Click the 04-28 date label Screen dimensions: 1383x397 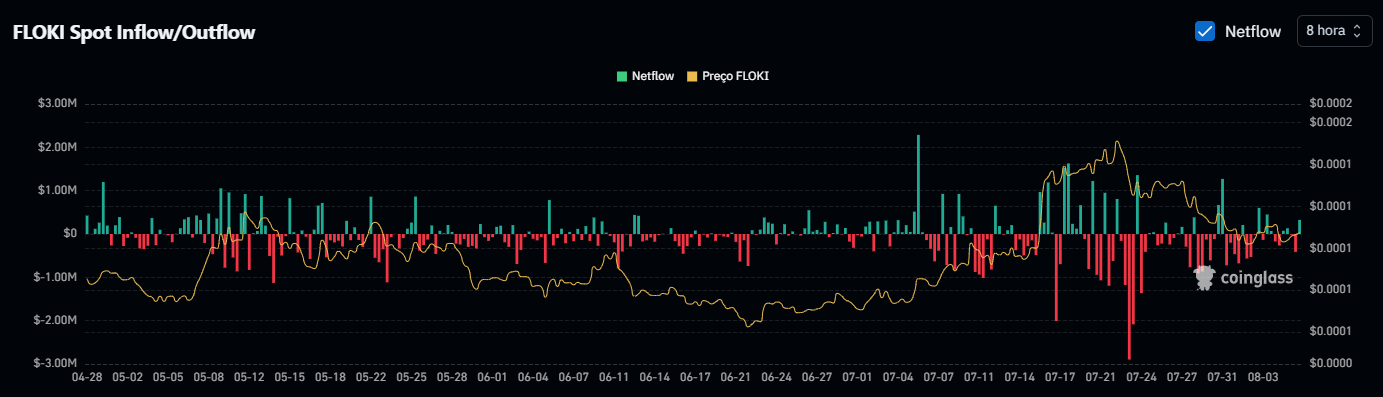pyautogui.click(x=88, y=378)
